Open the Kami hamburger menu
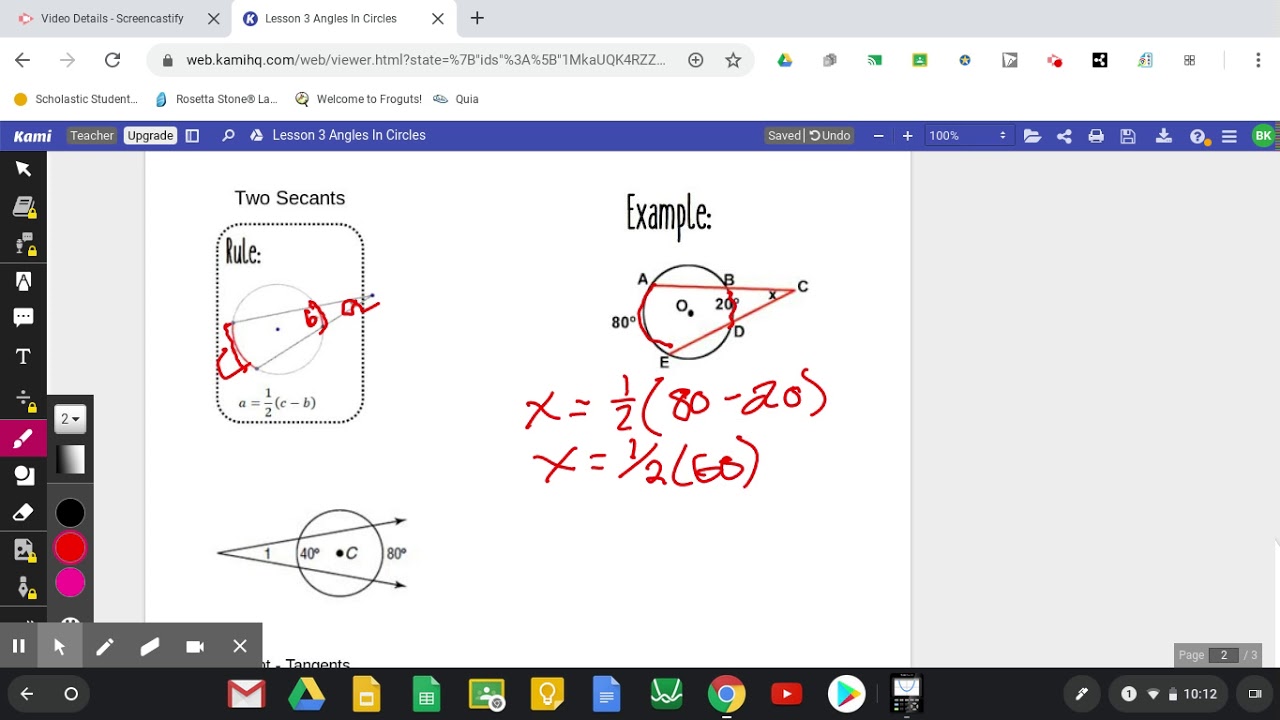This screenshot has width=1280, height=720. (x=1229, y=136)
